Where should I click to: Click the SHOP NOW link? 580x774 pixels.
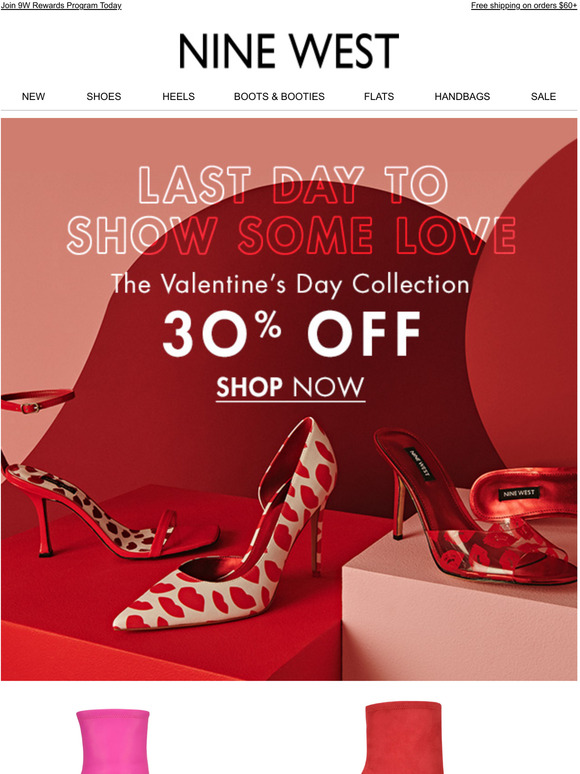[290, 387]
